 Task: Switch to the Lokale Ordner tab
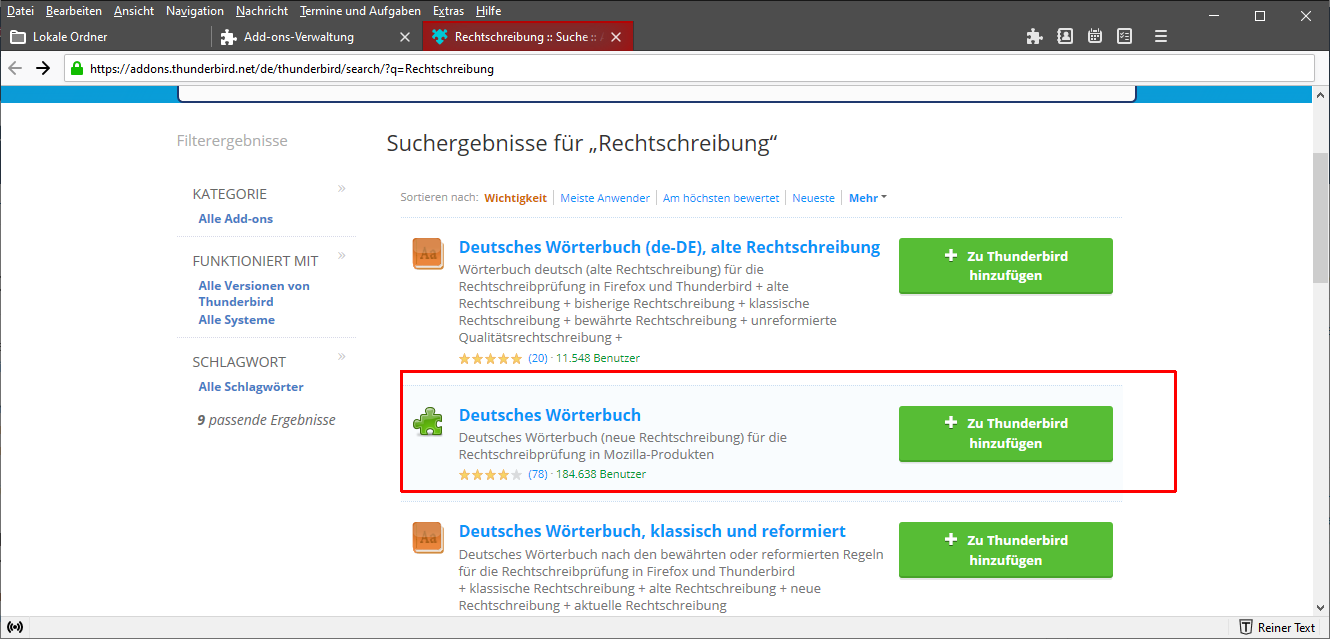coord(106,37)
